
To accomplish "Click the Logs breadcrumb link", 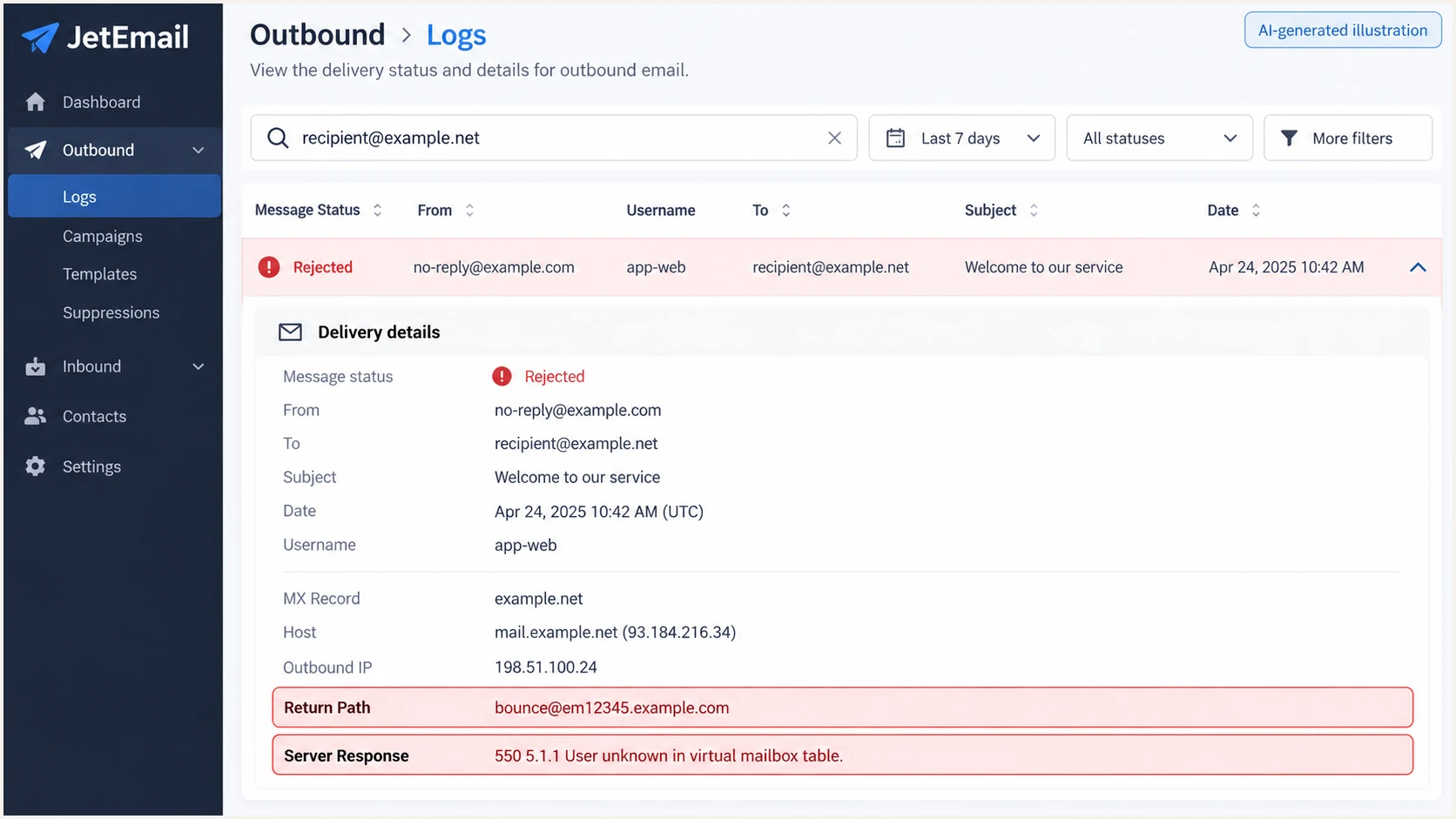I will [455, 35].
